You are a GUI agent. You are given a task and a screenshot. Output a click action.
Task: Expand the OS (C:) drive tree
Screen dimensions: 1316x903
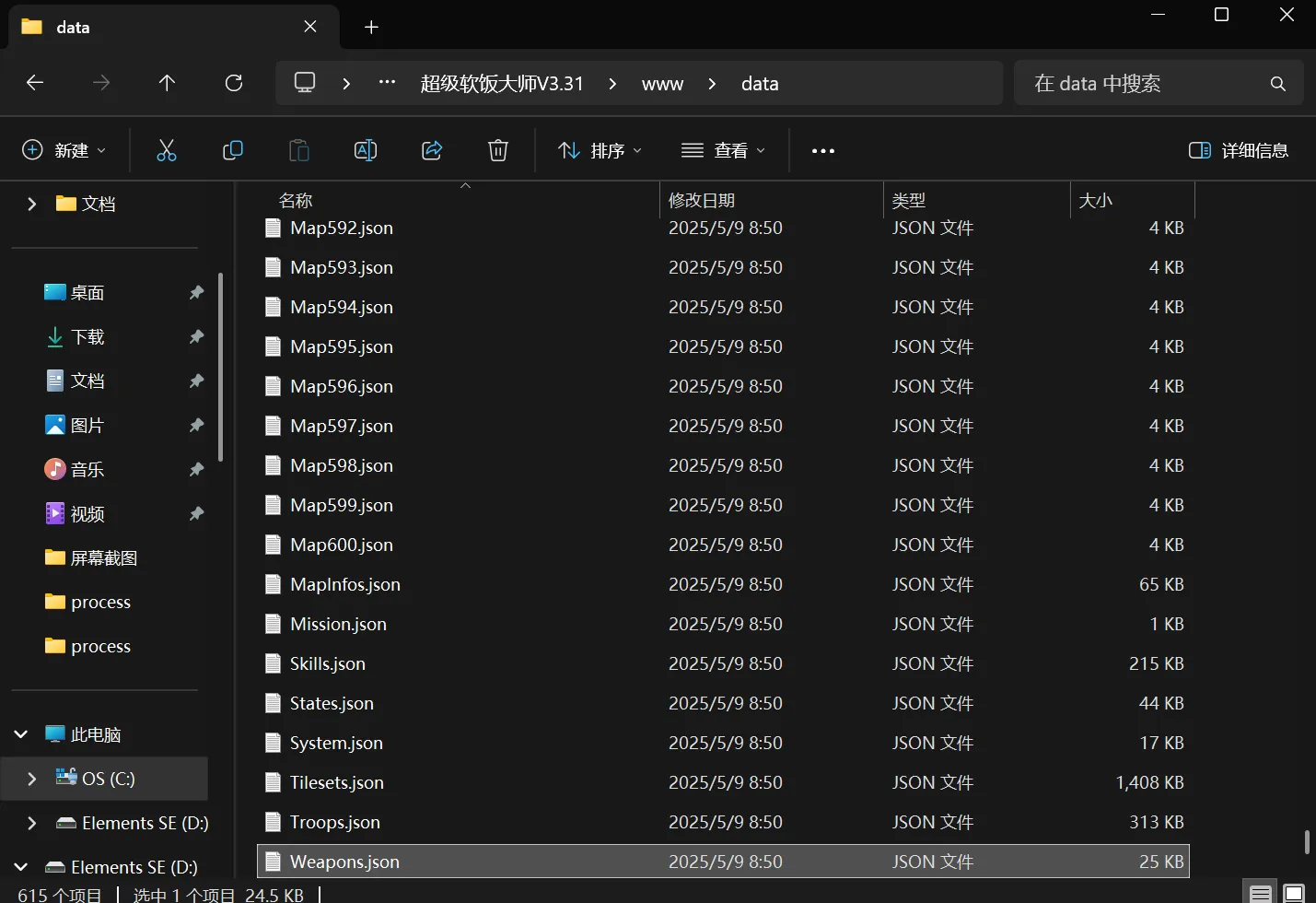click(32, 779)
